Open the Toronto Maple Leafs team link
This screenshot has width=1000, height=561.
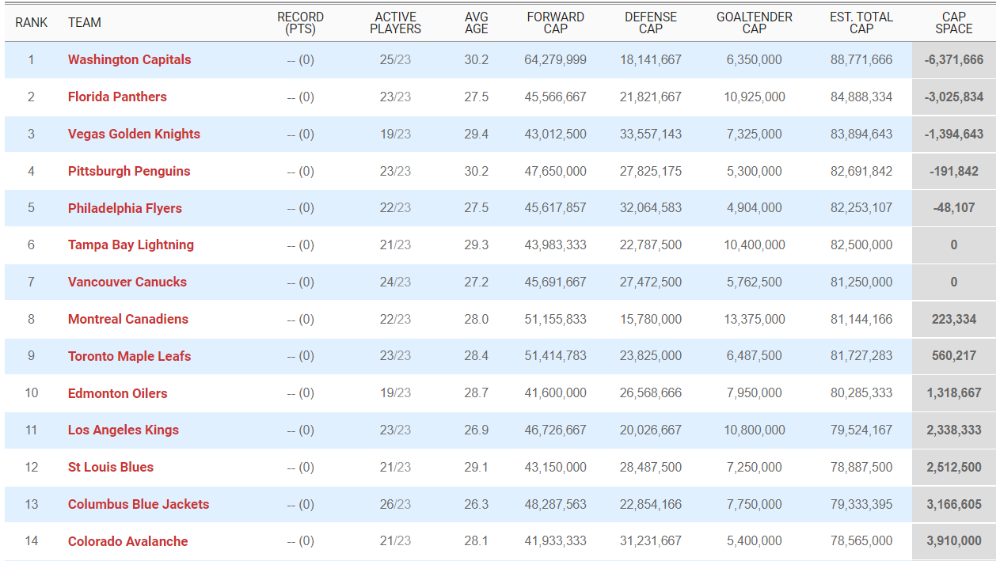click(129, 356)
